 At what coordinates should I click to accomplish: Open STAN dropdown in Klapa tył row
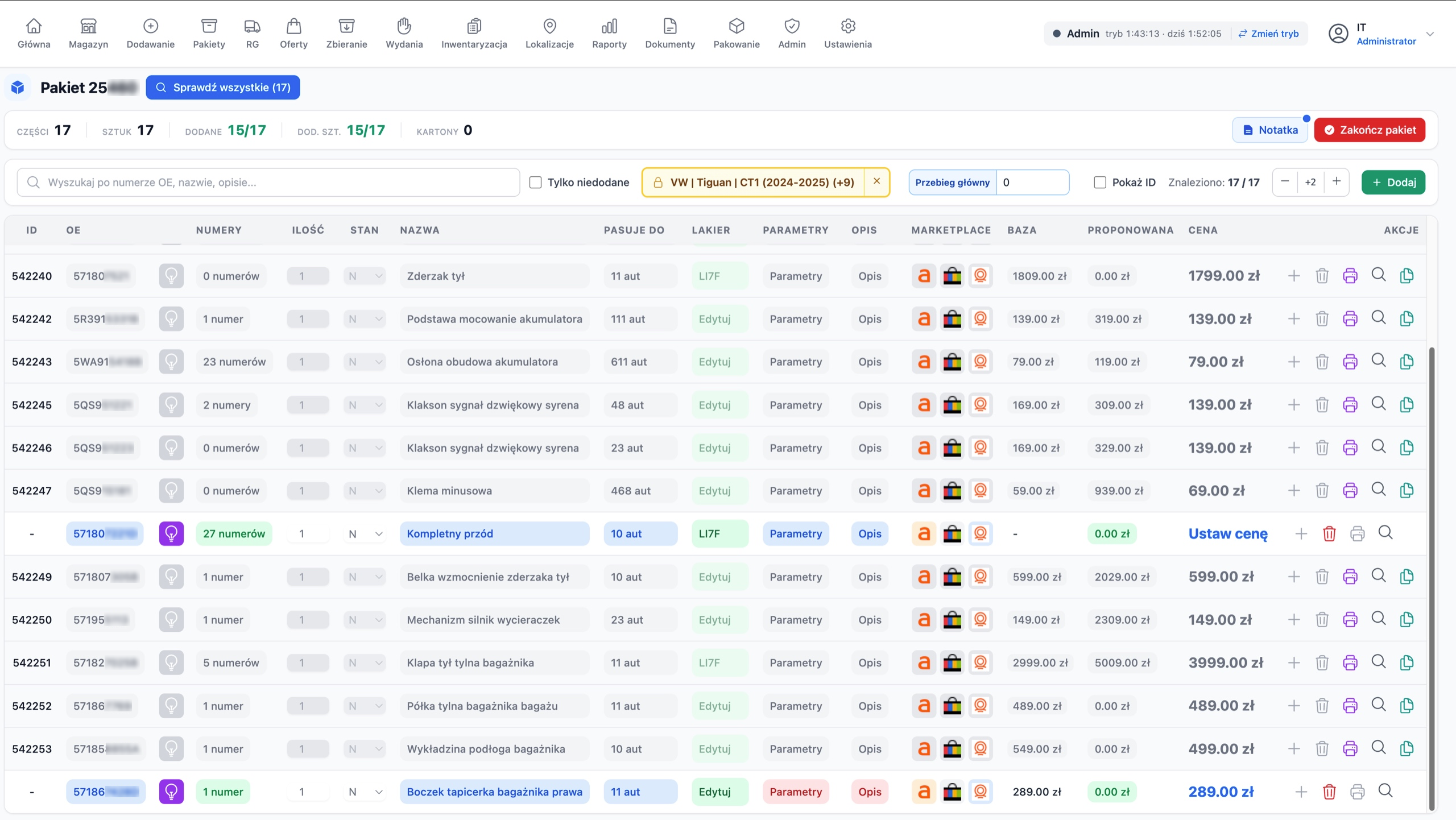365,662
